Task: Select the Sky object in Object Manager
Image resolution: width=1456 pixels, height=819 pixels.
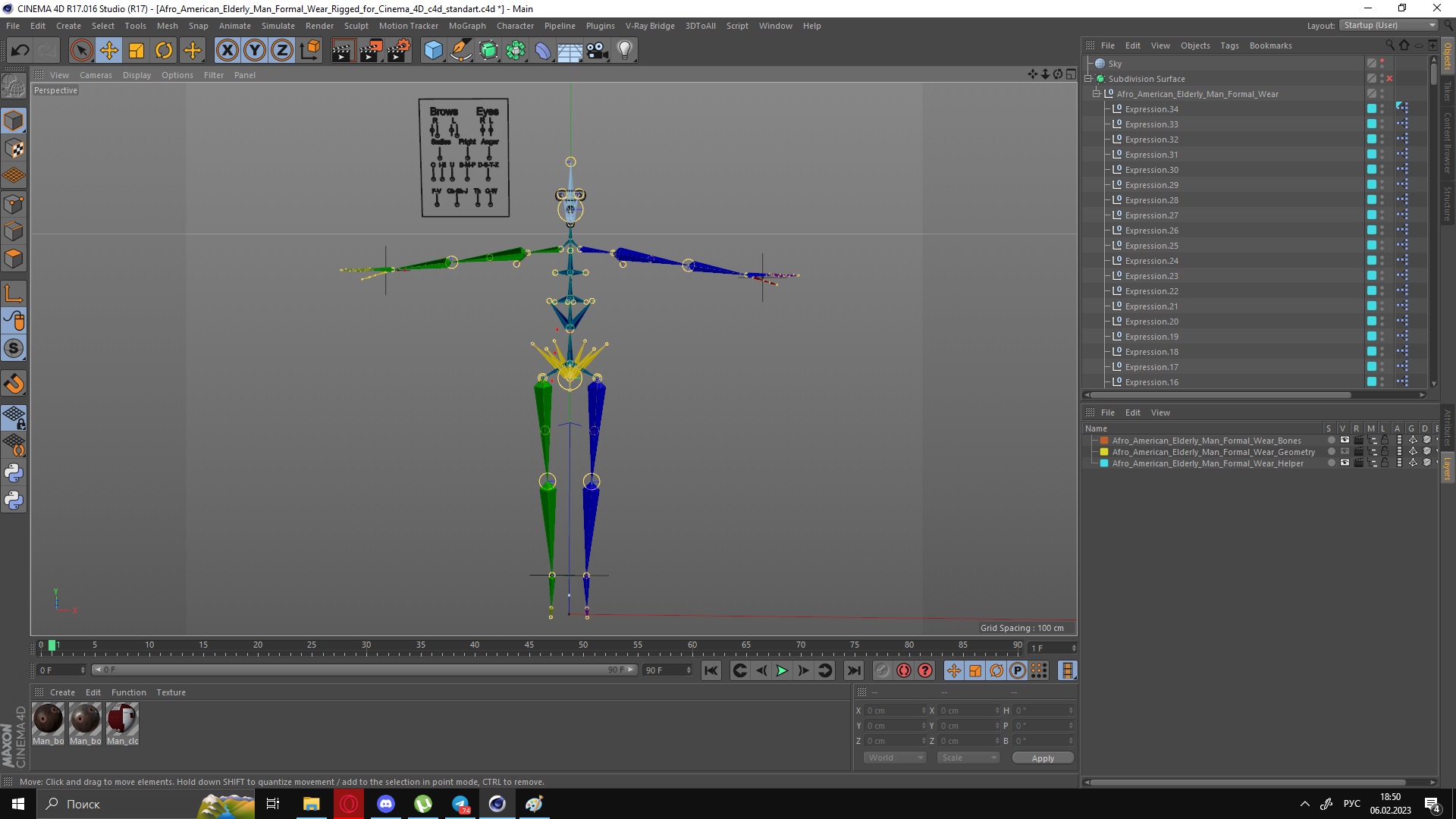Action: 1114,64
